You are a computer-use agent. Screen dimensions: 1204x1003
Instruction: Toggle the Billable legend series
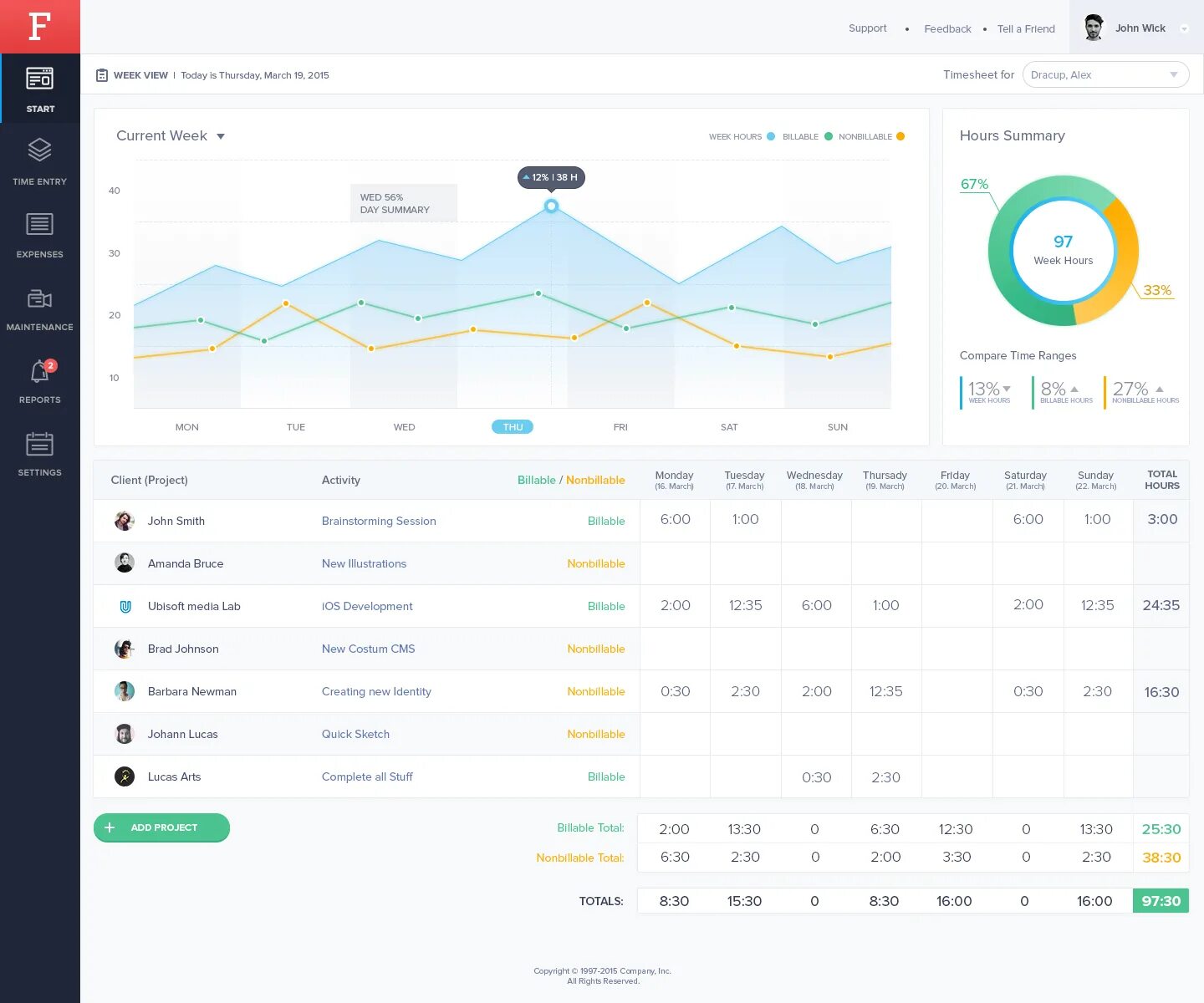coord(829,136)
